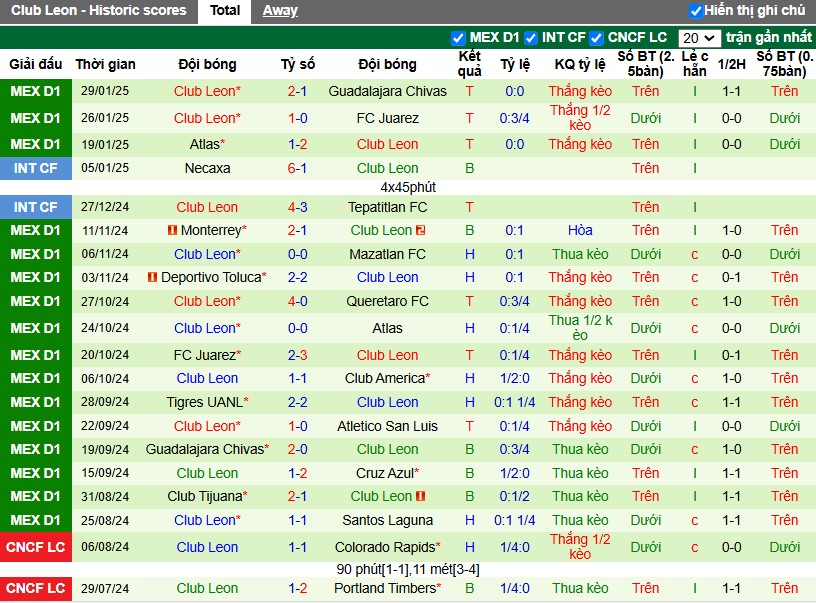Open Cruz Azul team link
The width and height of the screenshot is (816, 603).
point(387,473)
